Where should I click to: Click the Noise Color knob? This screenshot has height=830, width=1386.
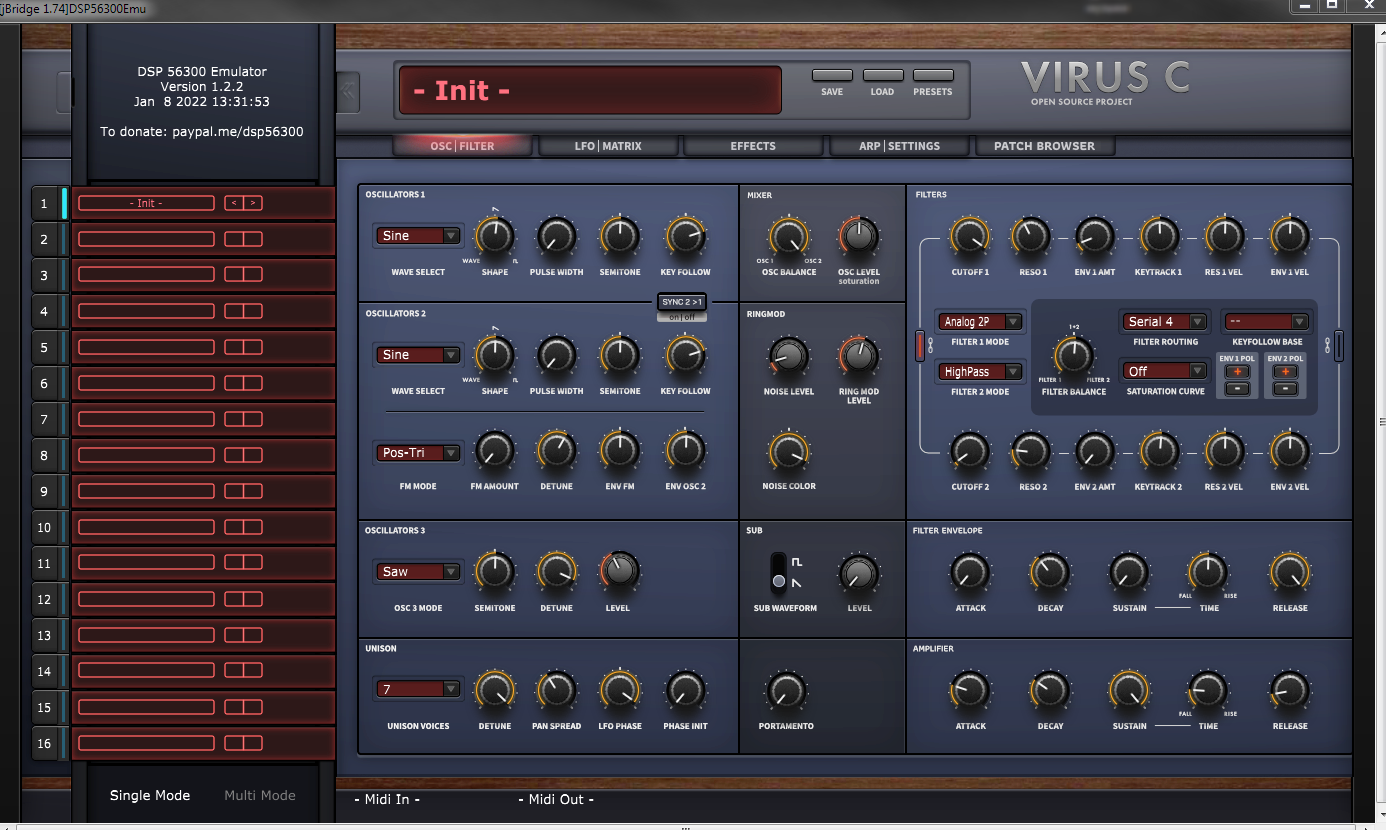click(x=788, y=452)
